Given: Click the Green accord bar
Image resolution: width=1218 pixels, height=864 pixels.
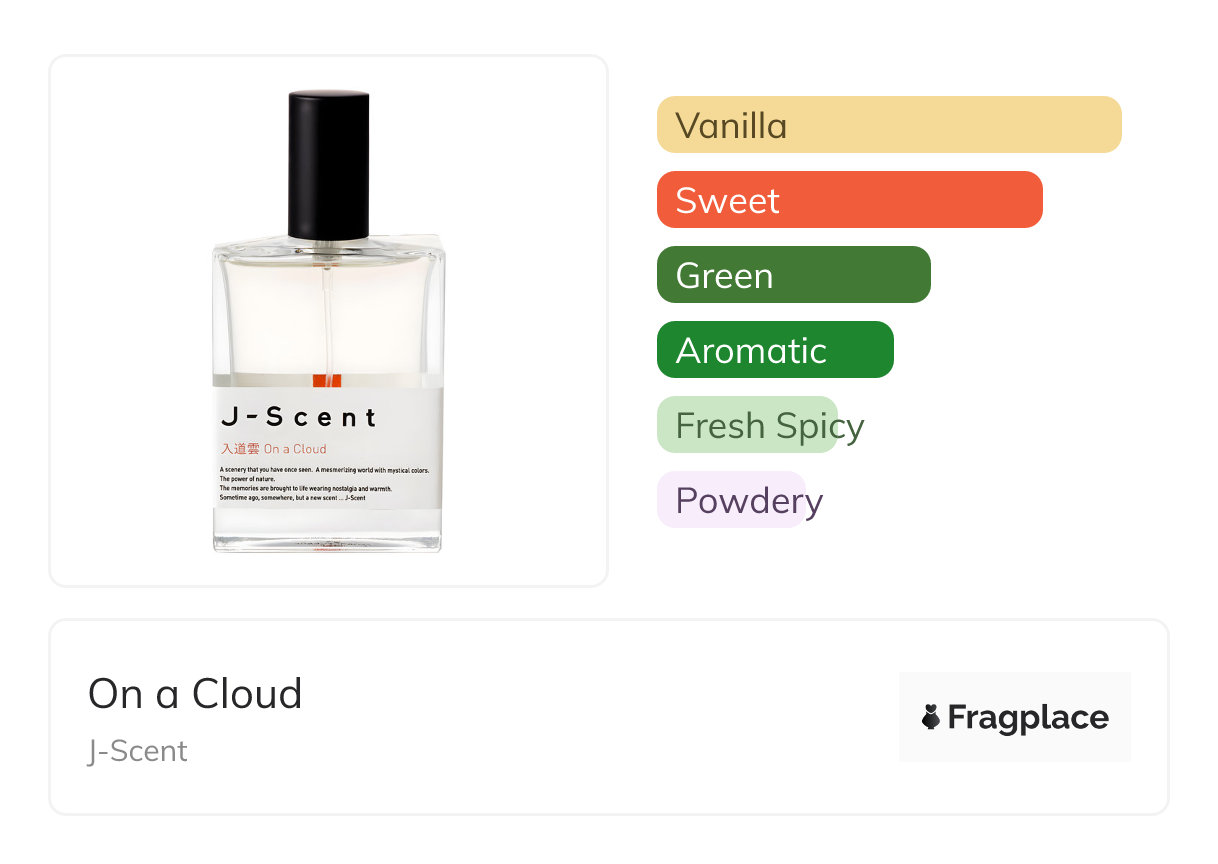Looking at the screenshot, I should pos(793,275).
